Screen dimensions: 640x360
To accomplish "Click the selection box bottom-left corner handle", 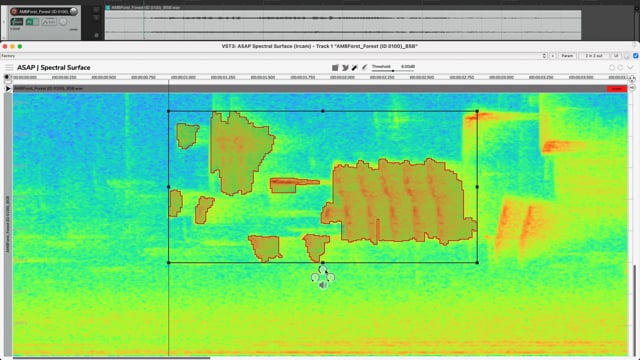I will 169,262.
